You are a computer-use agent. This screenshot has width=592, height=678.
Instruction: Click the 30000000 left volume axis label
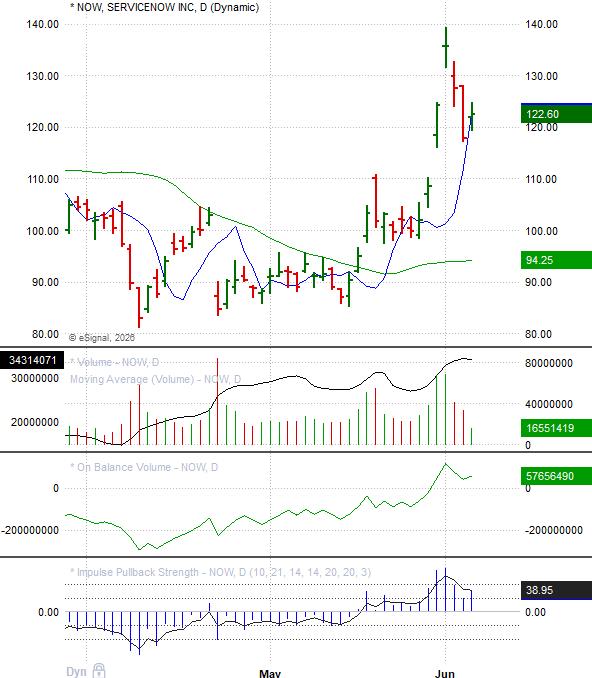(35, 378)
